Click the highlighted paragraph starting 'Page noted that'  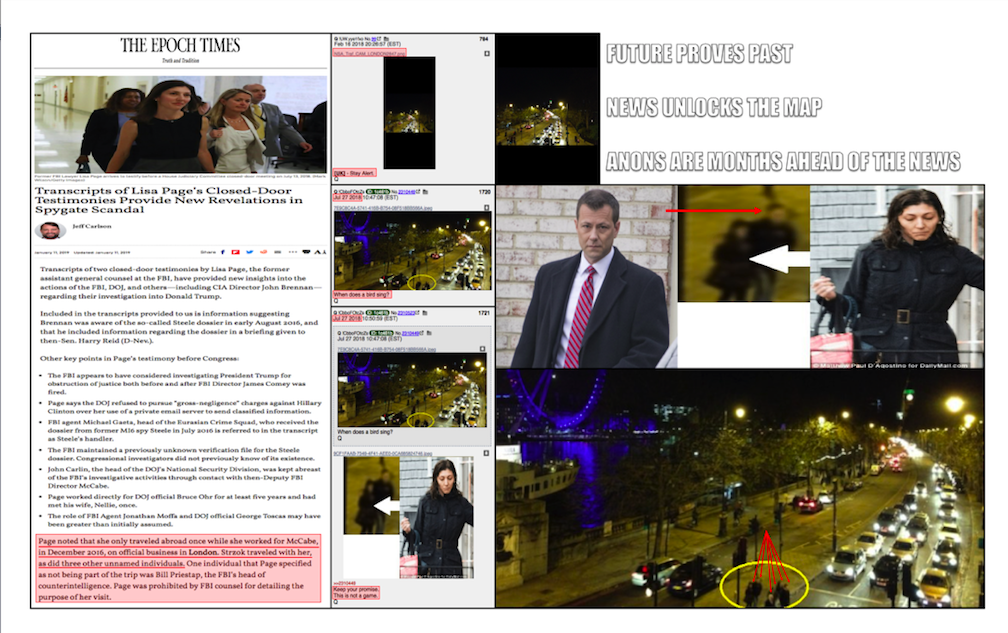pos(179,569)
